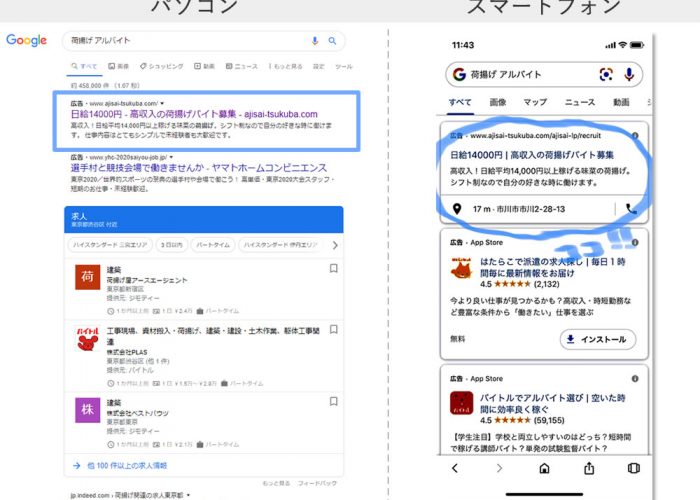Open the desktop もっと見る menu
Image resolution: width=700 pixels, height=500 pixels.
point(285,66)
